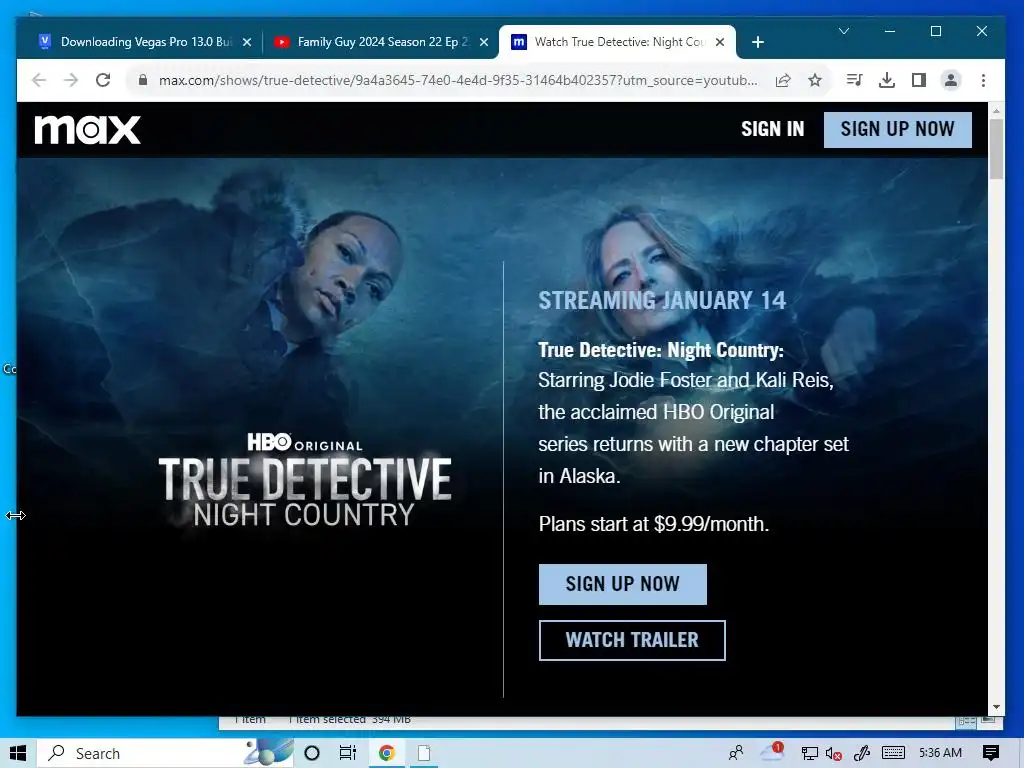The image size is (1024, 768).
Task: Switch to the Family Guy YouTube tab
Action: pos(382,42)
